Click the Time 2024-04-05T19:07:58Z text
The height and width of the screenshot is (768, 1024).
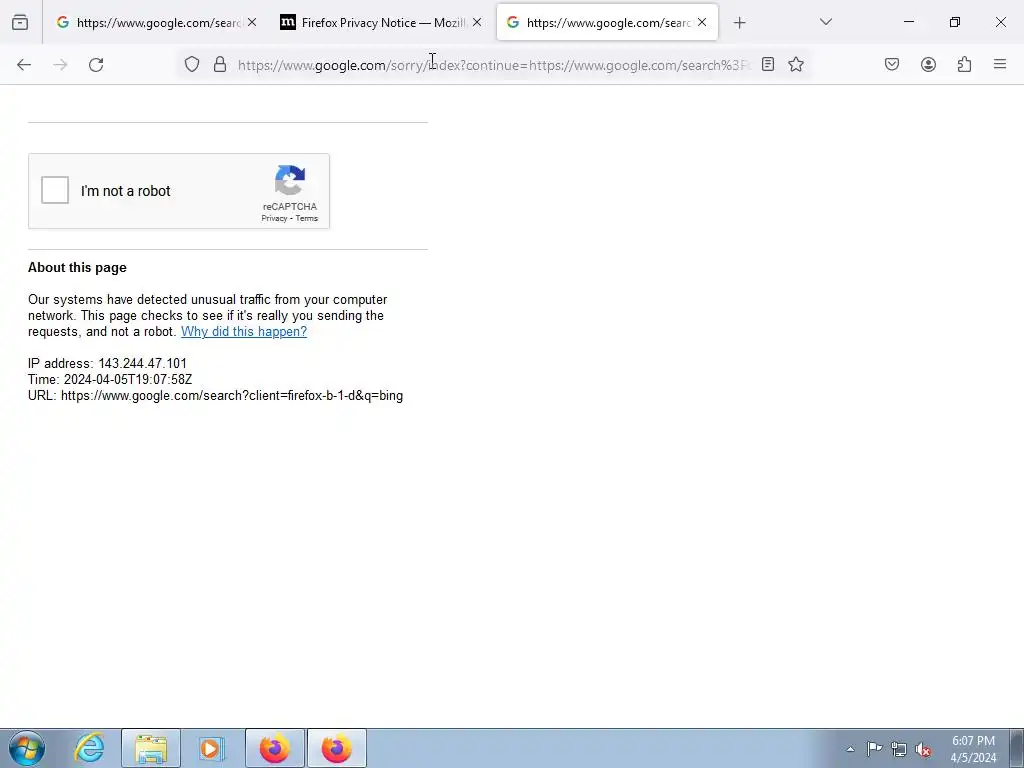tap(110, 379)
